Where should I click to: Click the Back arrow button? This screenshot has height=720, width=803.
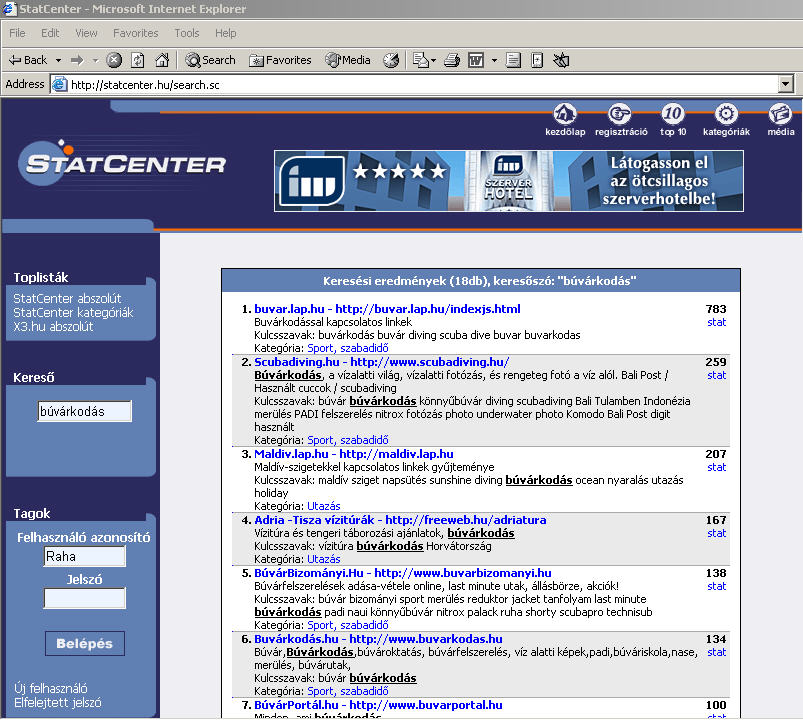[x=28, y=60]
